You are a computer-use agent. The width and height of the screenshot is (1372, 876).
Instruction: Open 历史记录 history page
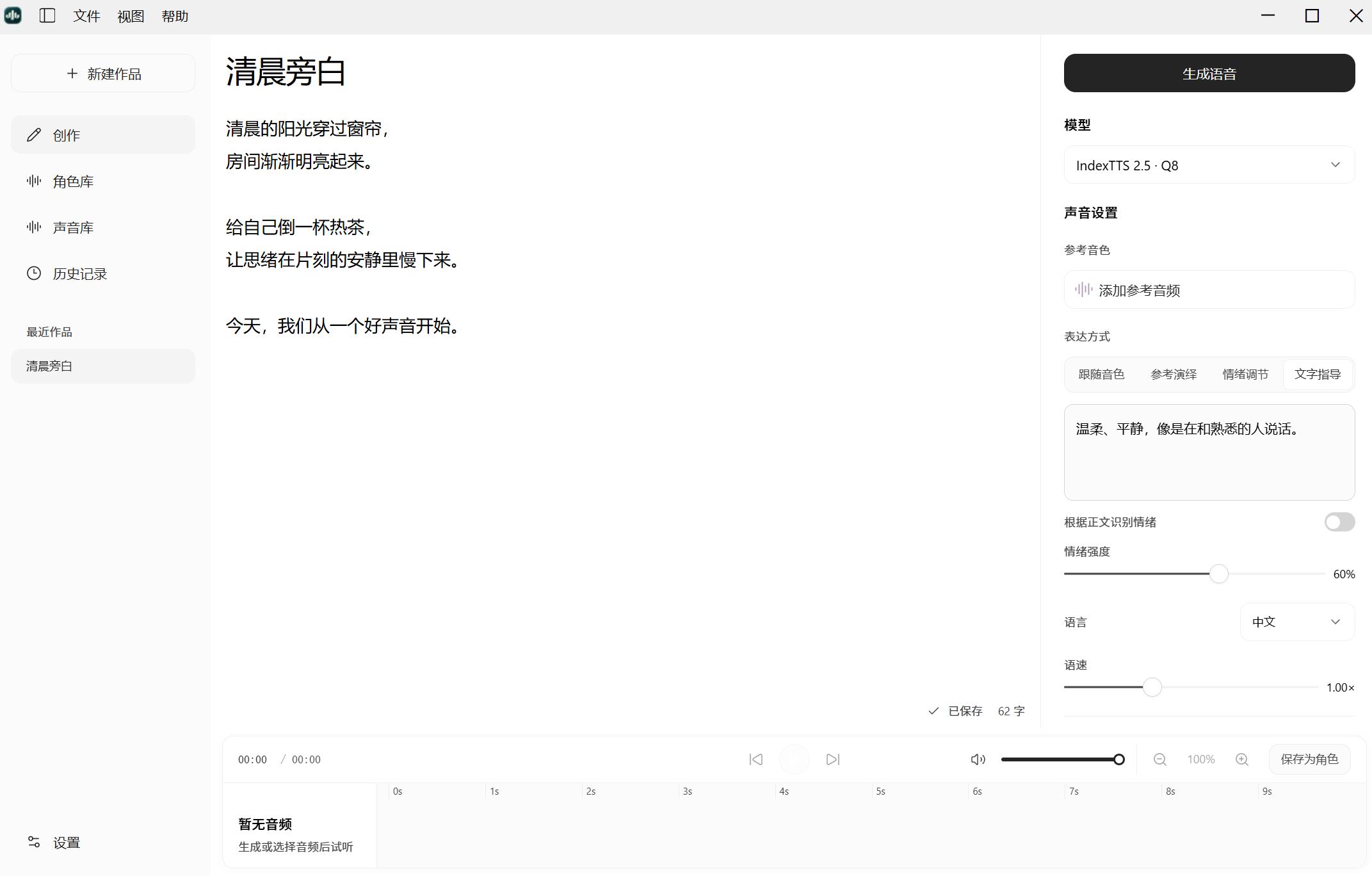tap(103, 273)
